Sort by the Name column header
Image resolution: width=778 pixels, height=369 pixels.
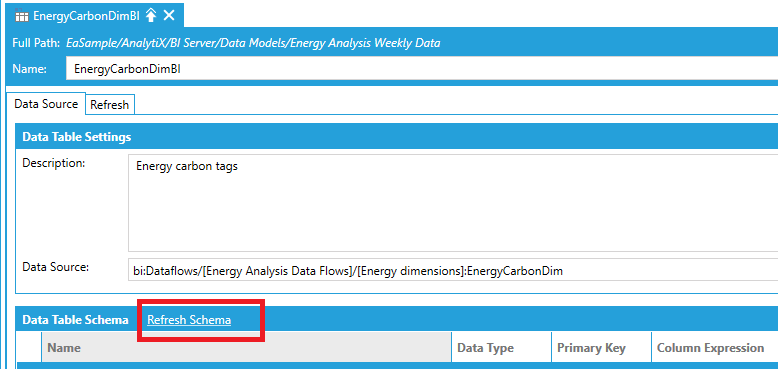coord(246,348)
